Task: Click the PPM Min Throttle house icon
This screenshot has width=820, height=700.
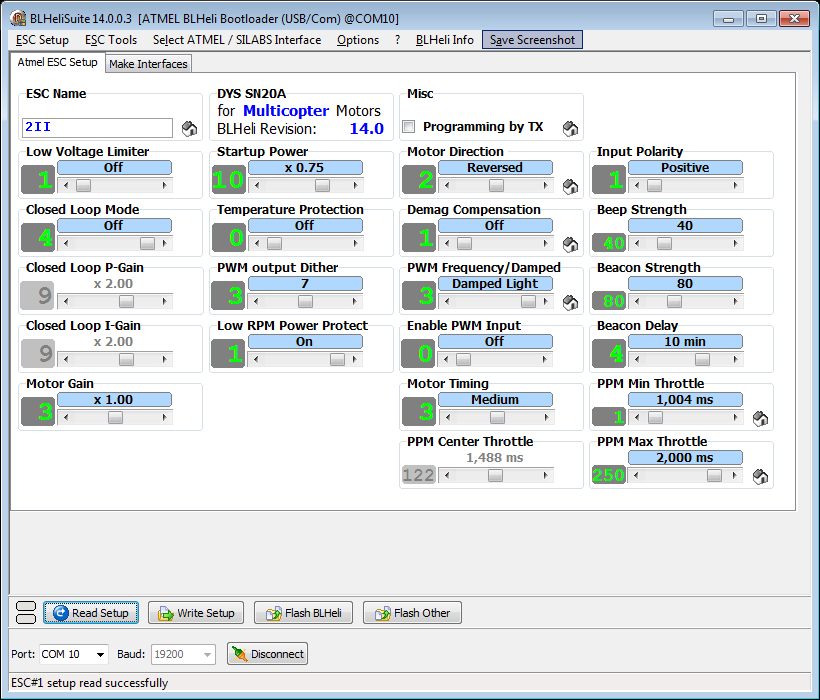Action: point(760,418)
